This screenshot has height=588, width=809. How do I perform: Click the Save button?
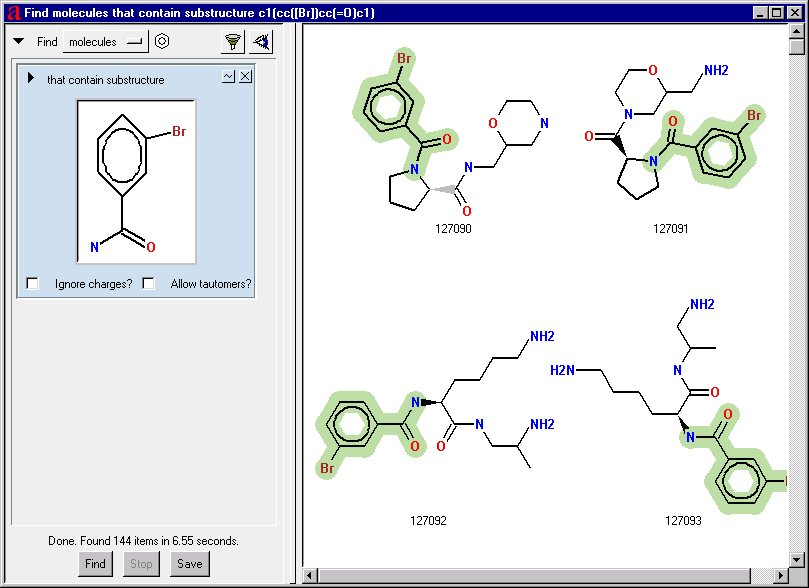point(190,563)
